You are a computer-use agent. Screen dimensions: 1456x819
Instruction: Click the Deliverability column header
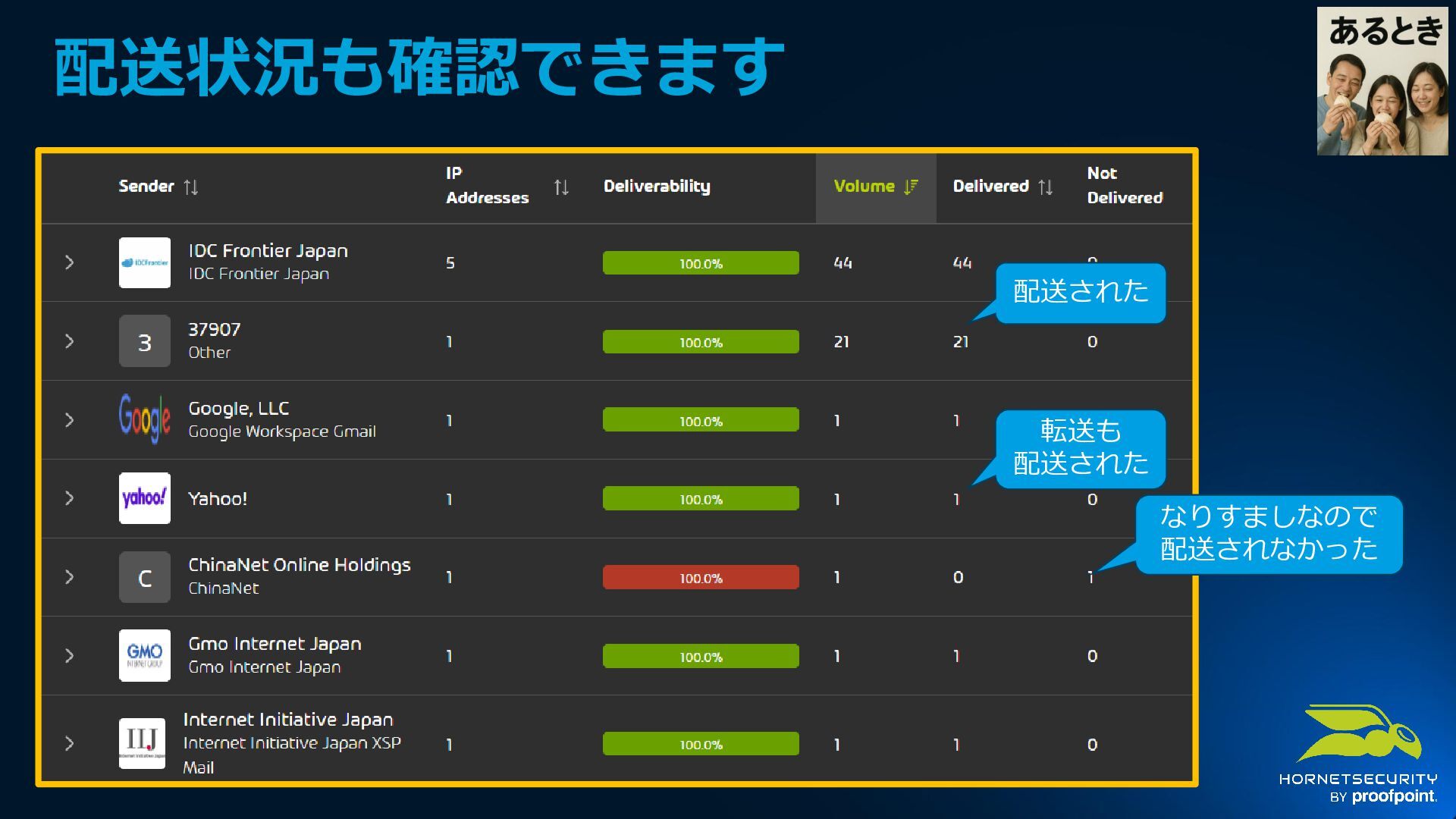coord(657,187)
